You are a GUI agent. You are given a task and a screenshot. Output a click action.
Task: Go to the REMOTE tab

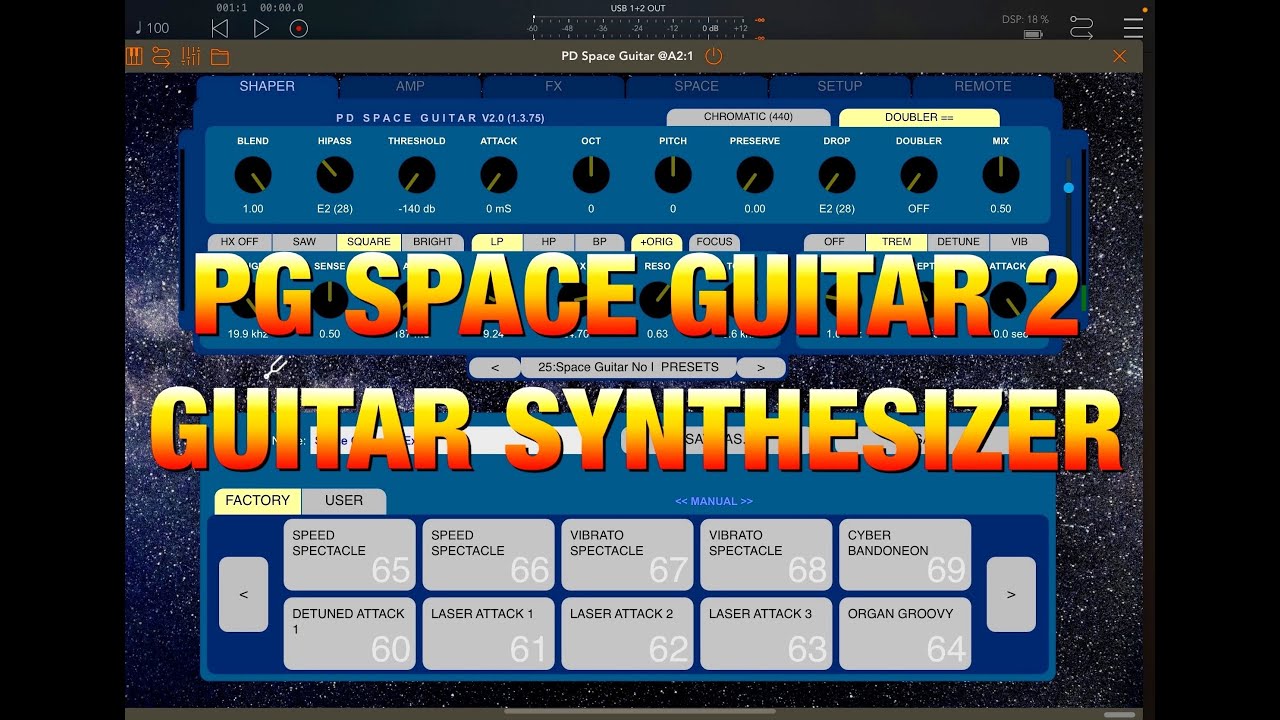coord(983,86)
